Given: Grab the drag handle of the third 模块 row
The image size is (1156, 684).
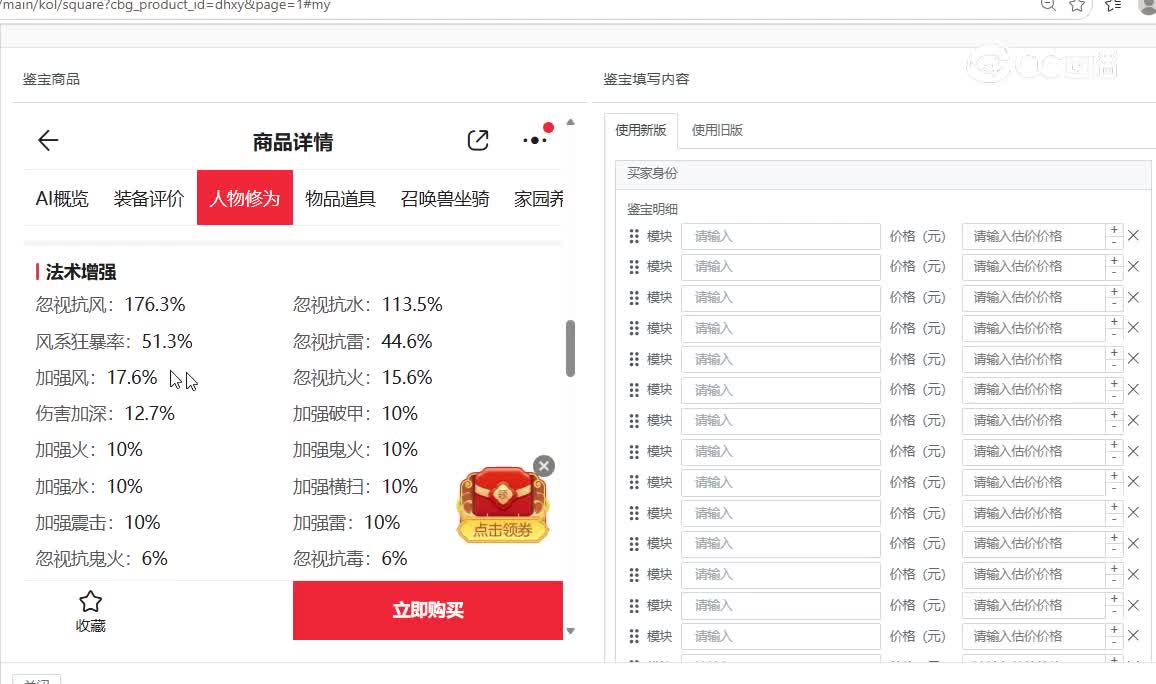Looking at the screenshot, I should [x=634, y=298].
